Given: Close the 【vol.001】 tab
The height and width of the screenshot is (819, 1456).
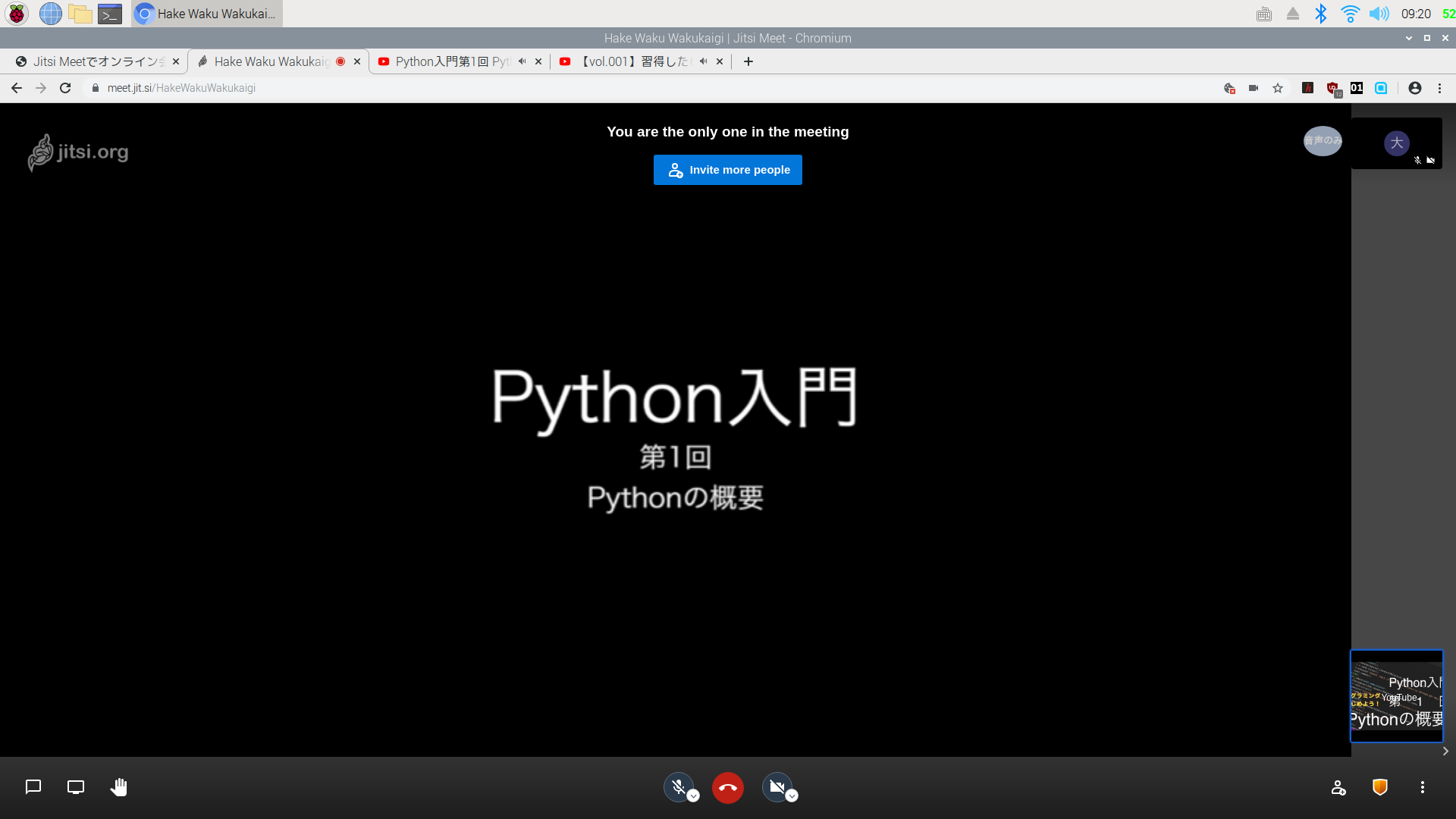Looking at the screenshot, I should pyautogui.click(x=720, y=61).
